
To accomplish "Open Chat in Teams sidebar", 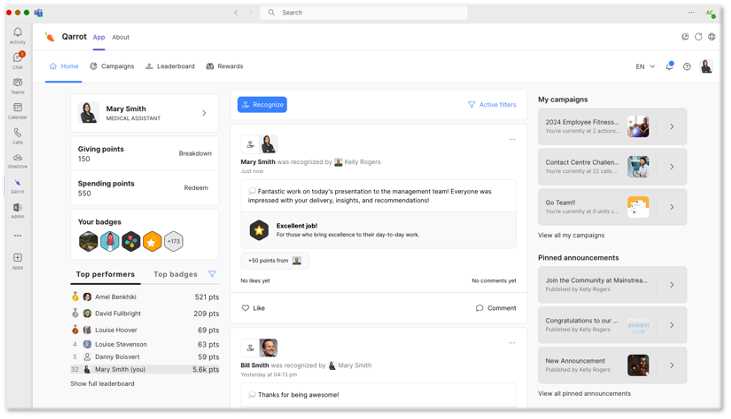I will [x=18, y=60].
